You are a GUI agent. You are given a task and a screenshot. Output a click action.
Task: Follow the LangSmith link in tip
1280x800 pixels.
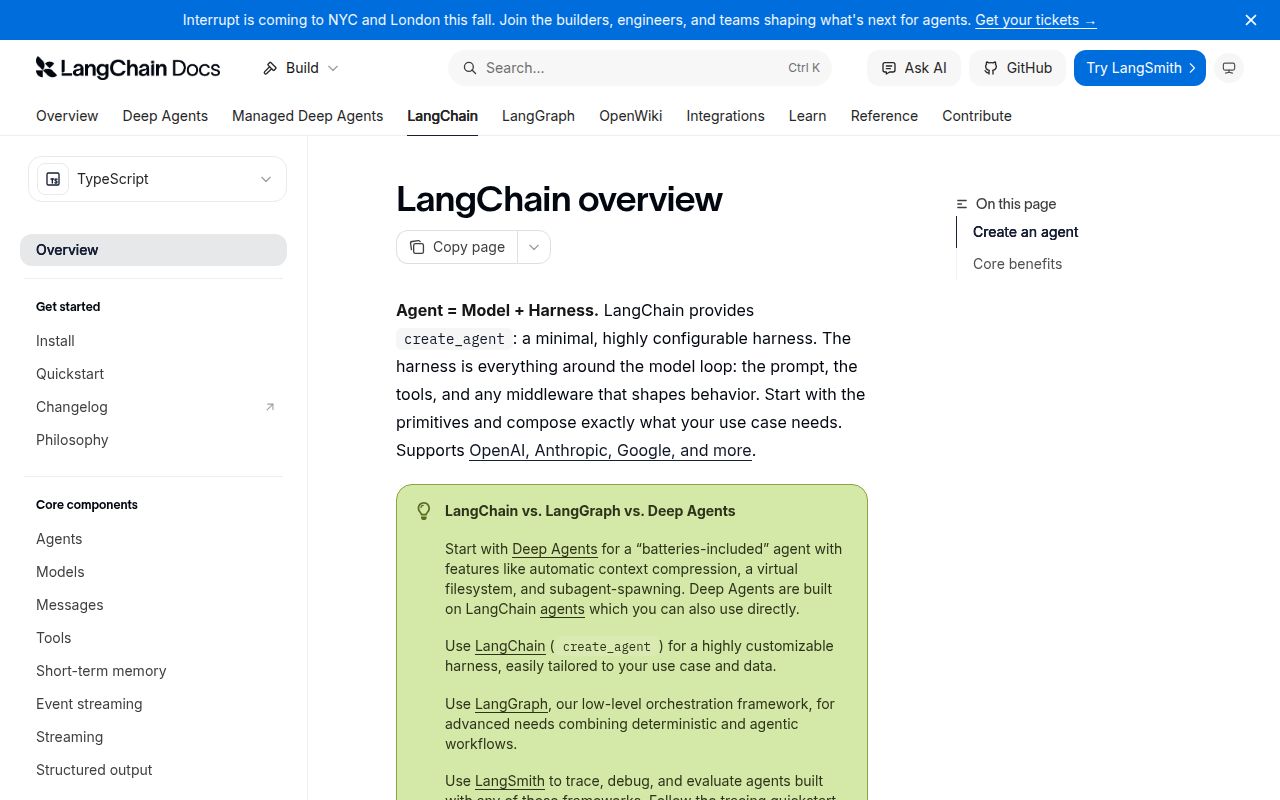(x=510, y=781)
